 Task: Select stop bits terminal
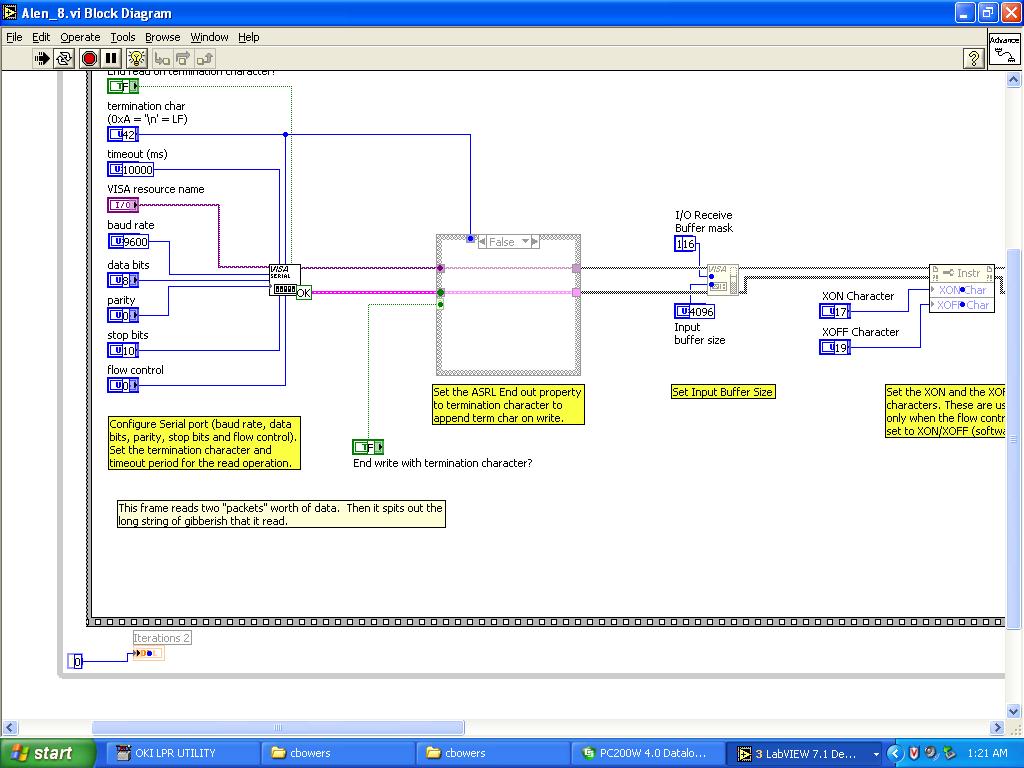123,351
